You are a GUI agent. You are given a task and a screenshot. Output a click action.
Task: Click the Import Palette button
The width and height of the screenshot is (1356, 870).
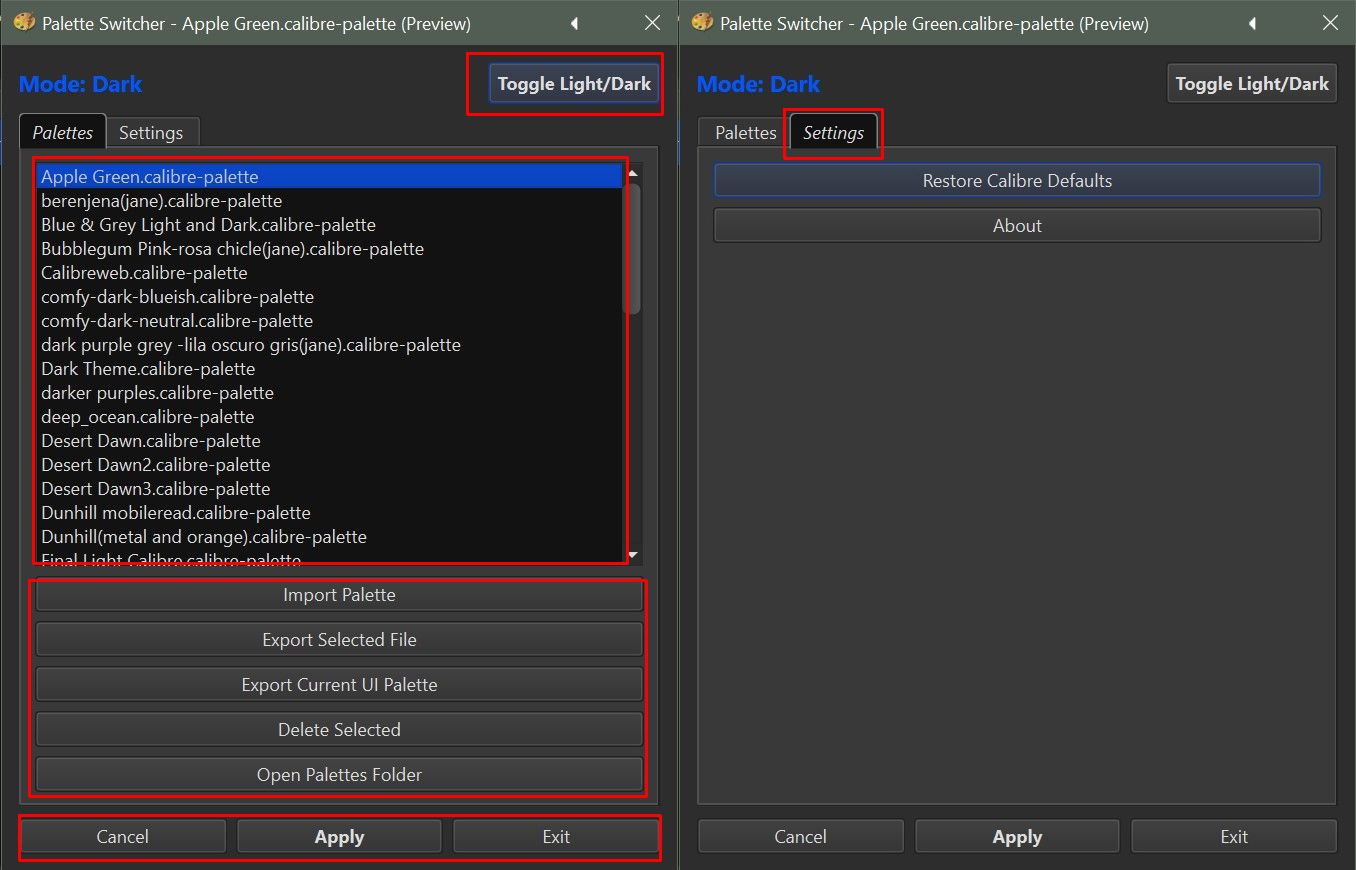point(339,595)
